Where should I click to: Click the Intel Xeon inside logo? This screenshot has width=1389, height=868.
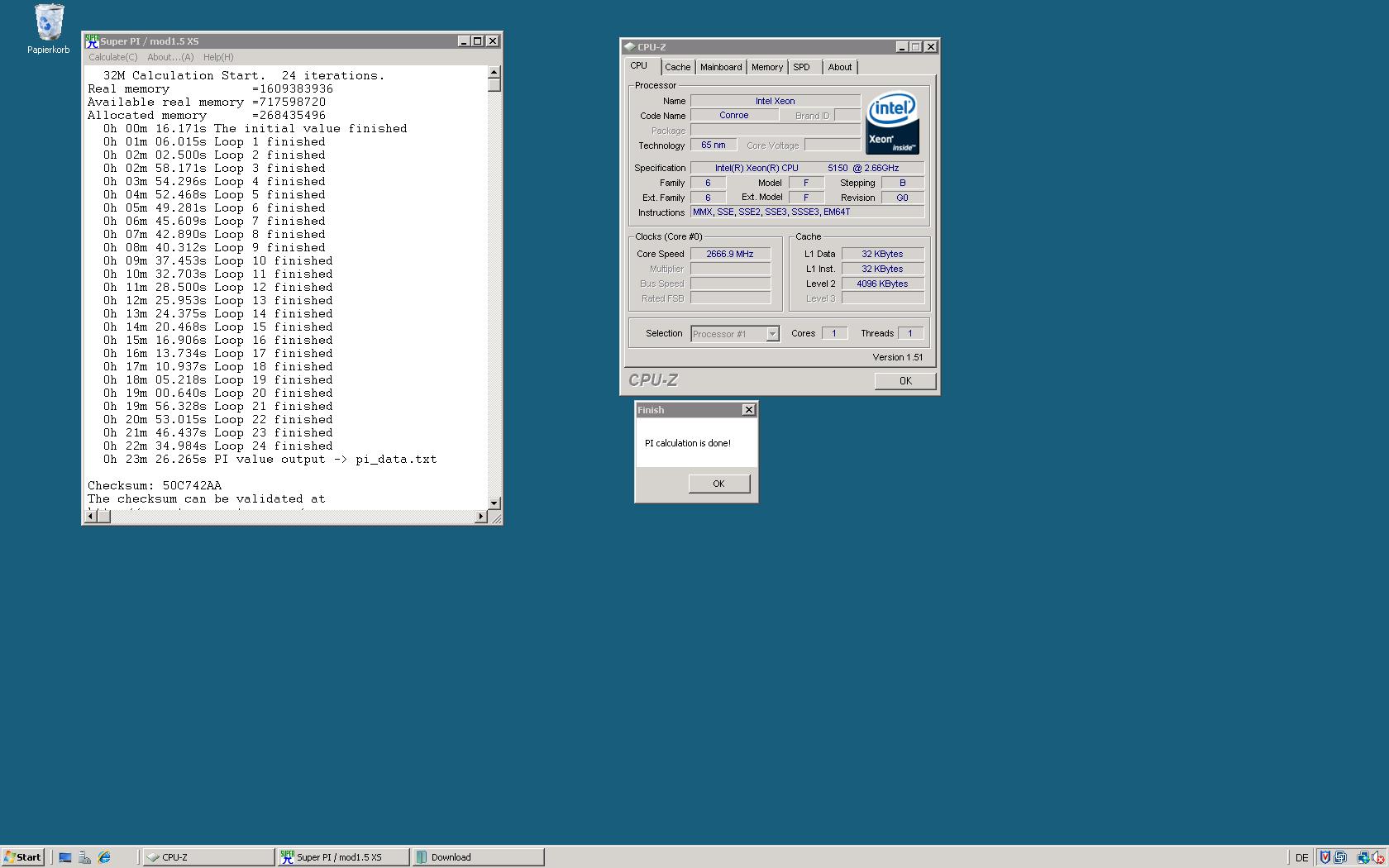pos(892,122)
